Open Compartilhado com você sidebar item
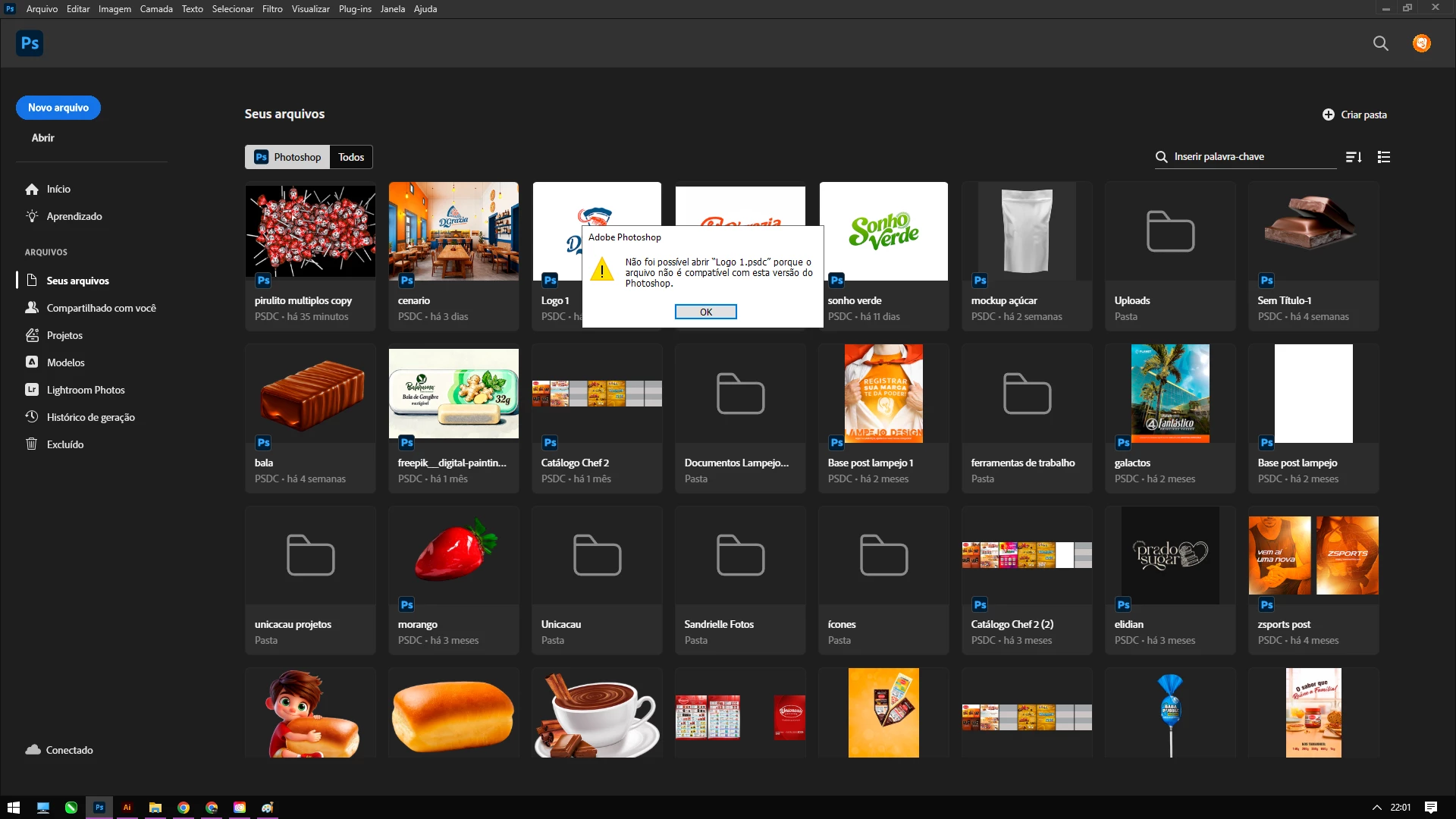This screenshot has height=819, width=1456. [x=101, y=308]
